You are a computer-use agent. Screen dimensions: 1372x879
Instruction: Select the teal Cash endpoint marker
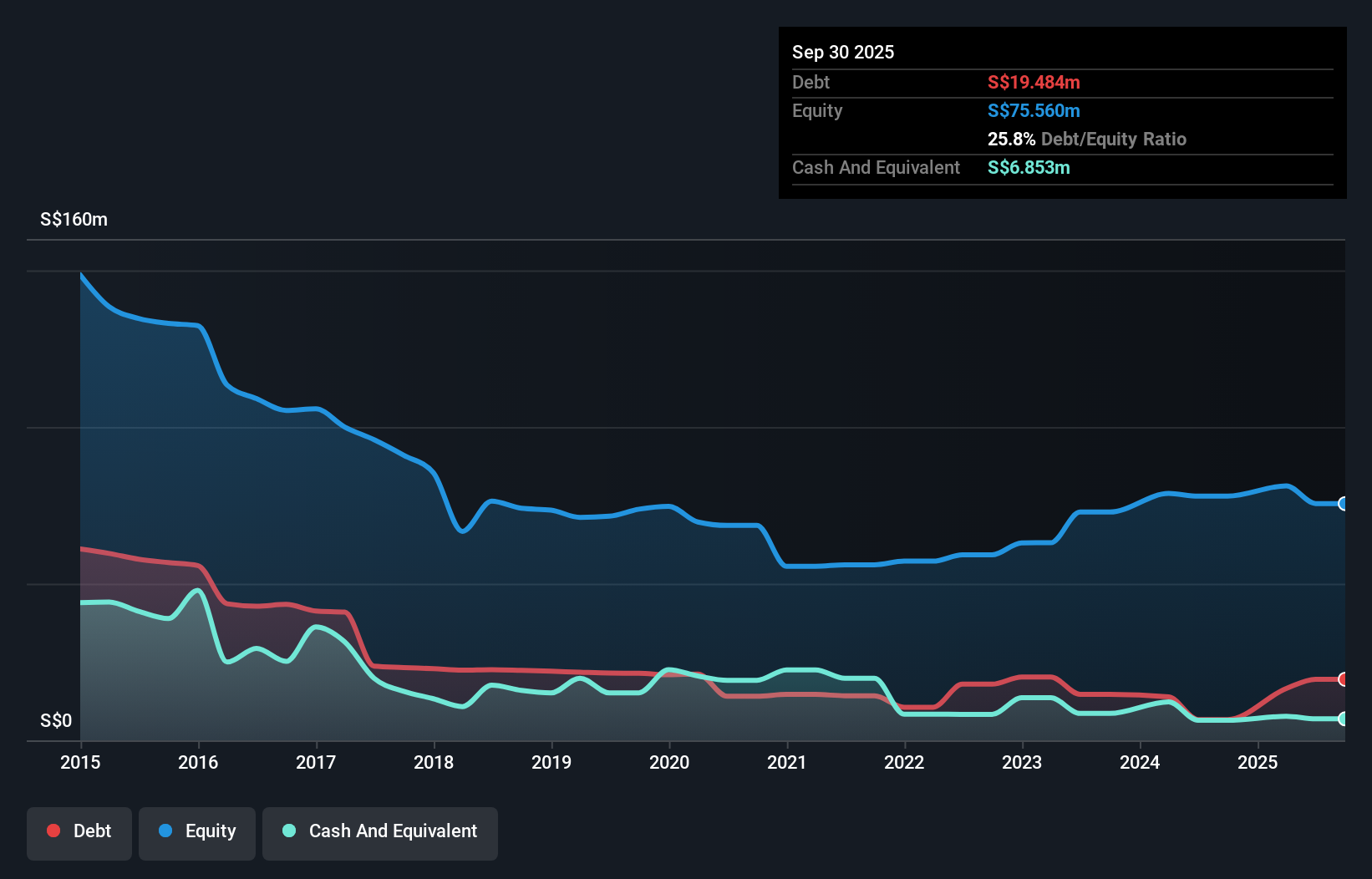1344,717
